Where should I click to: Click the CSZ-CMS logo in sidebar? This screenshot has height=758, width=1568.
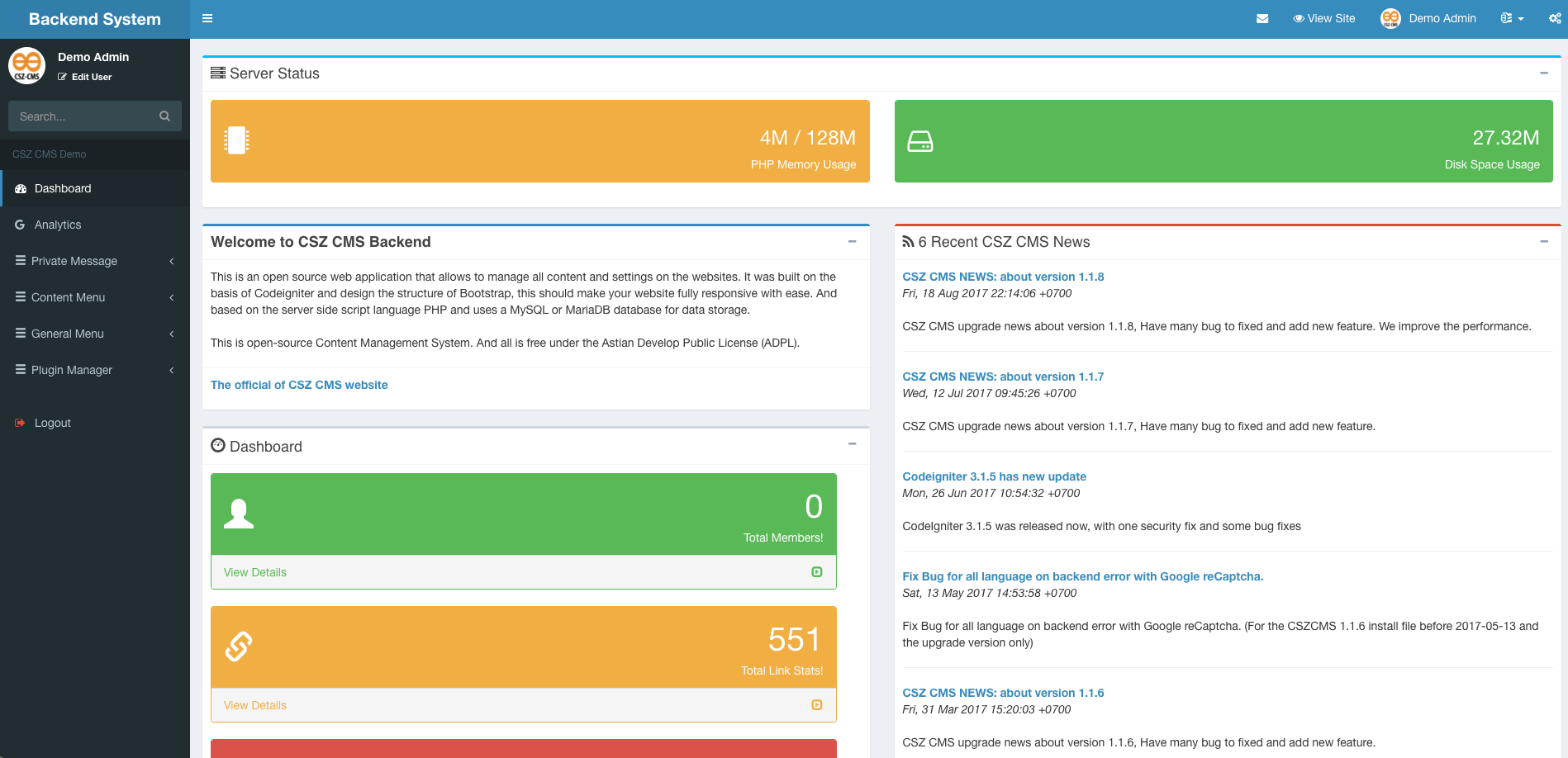click(27, 65)
